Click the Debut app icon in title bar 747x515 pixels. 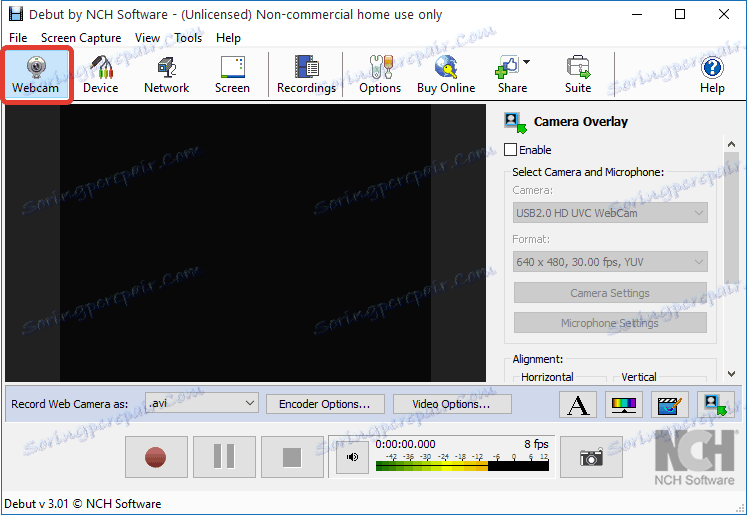16,14
